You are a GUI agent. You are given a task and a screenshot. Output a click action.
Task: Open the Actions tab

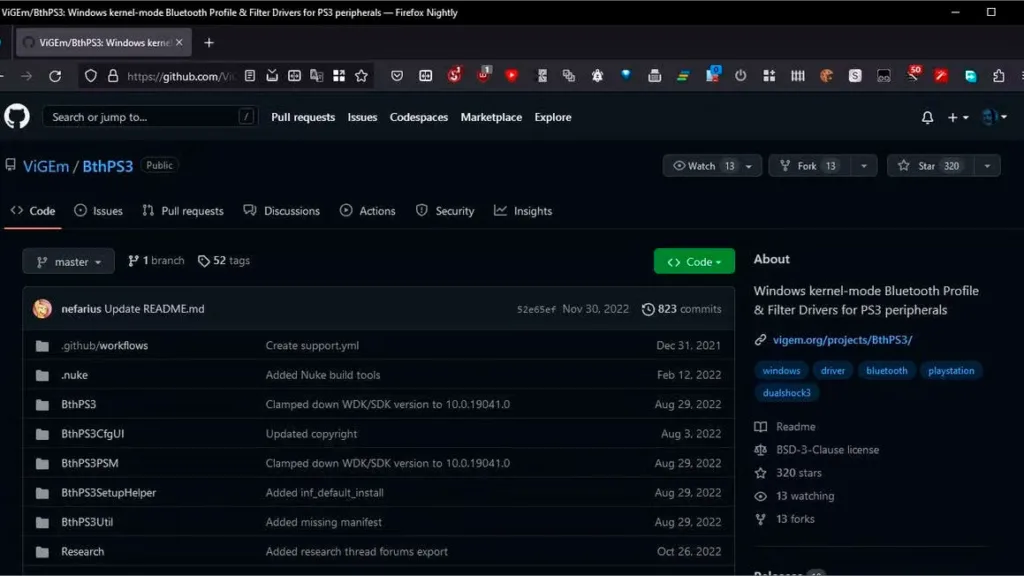368,211
